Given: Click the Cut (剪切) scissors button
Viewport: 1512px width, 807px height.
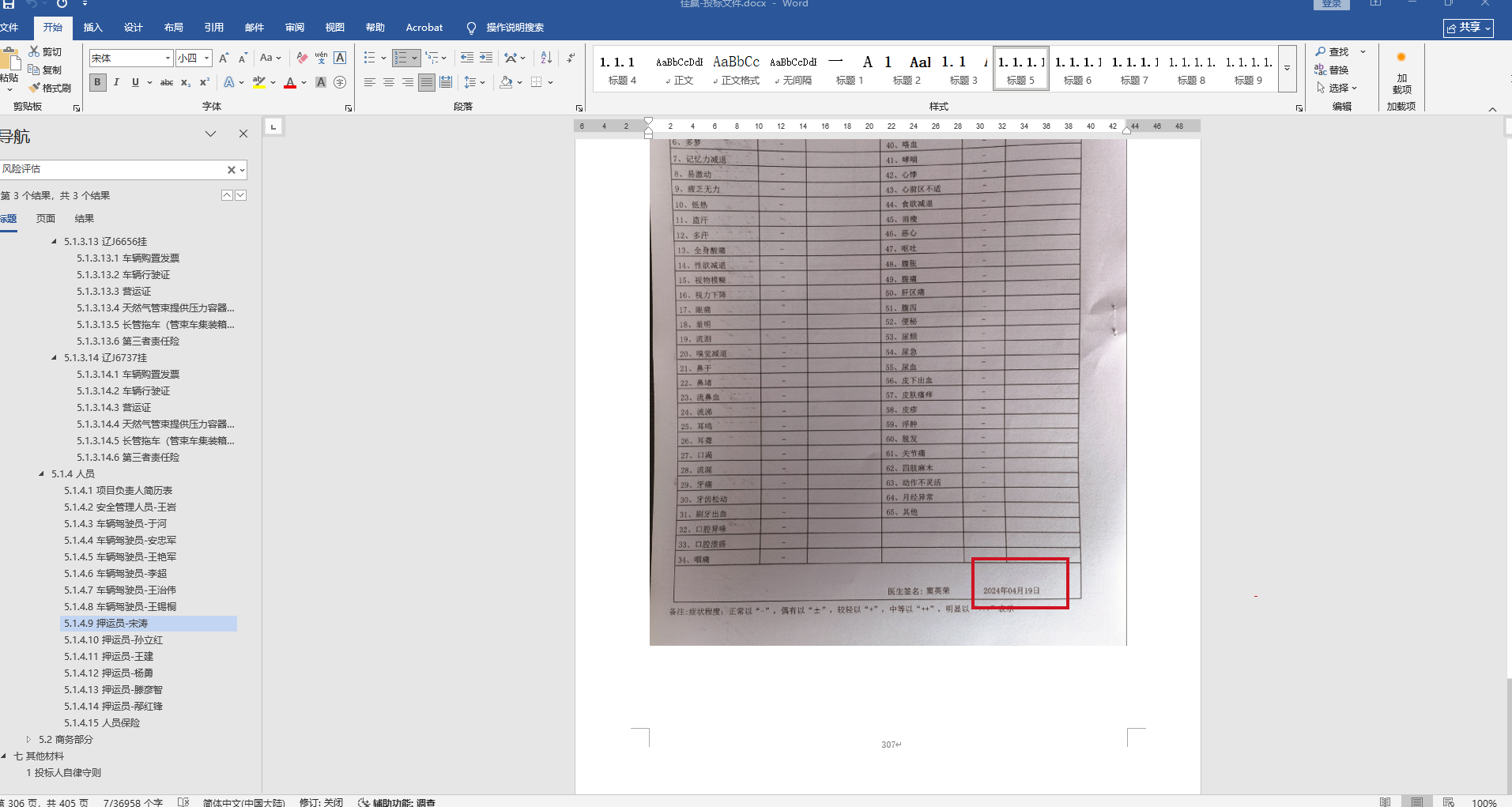Looking at the screenshot, I should (x=45, y=51).
